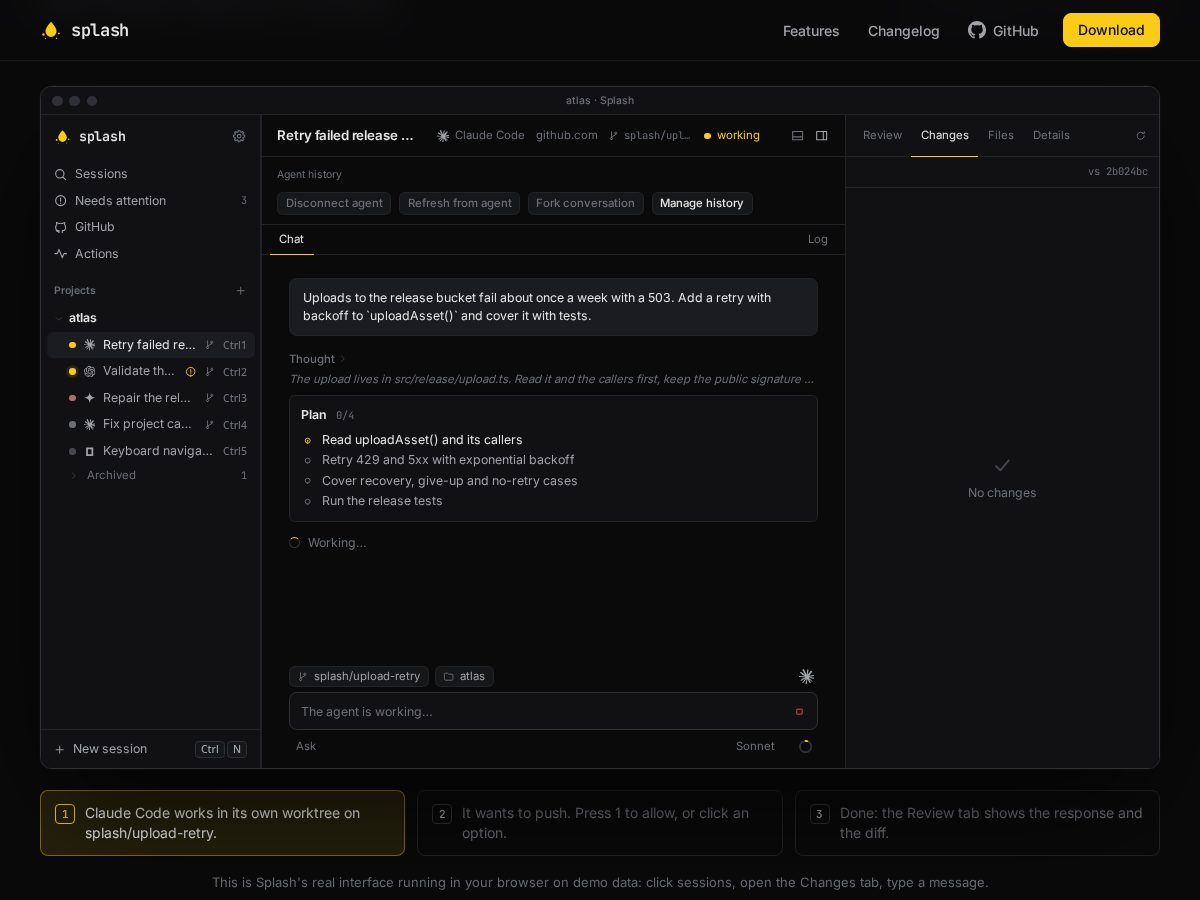The width and height of the screenshot is (1200, 900).
Task: Click the GitHub logo in top navigation
Action: [x=977, y=30]
